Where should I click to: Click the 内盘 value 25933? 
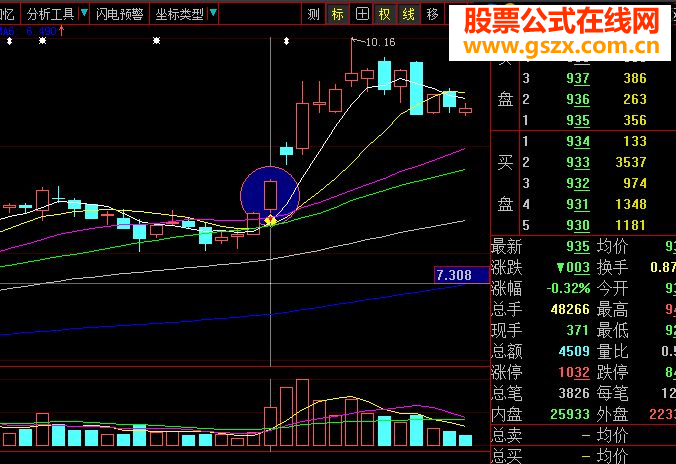(570, 414)
